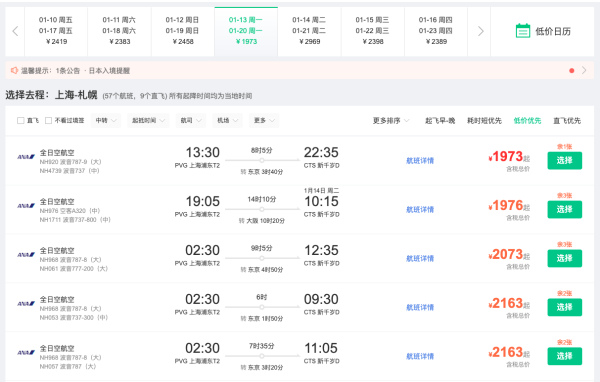The image size is (600, 382).
Task: Select date tab 01-10 周五 ¥2419
Action: (x=56, y=31)
